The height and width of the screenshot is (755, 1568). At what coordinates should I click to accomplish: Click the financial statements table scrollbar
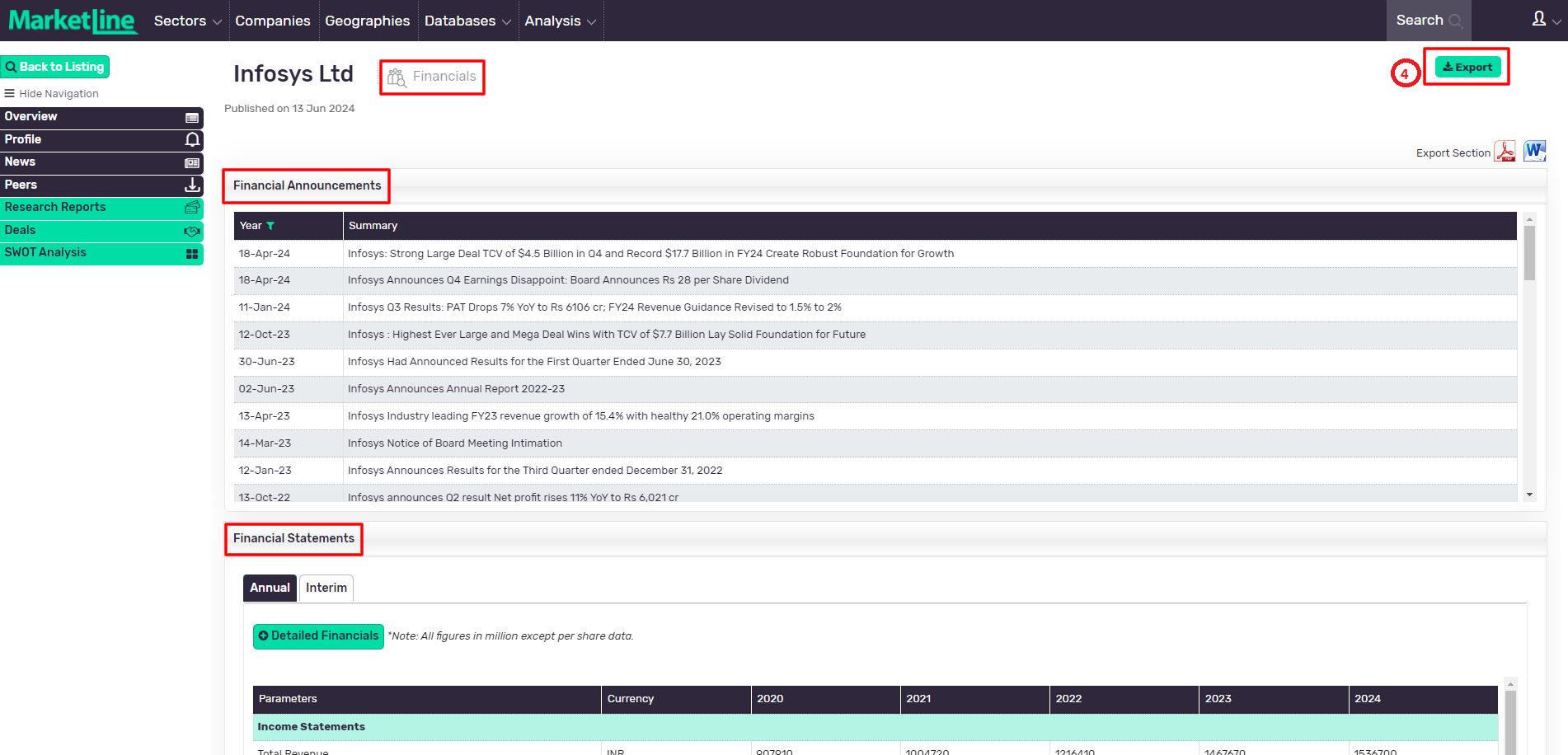tap(1510, 721)
